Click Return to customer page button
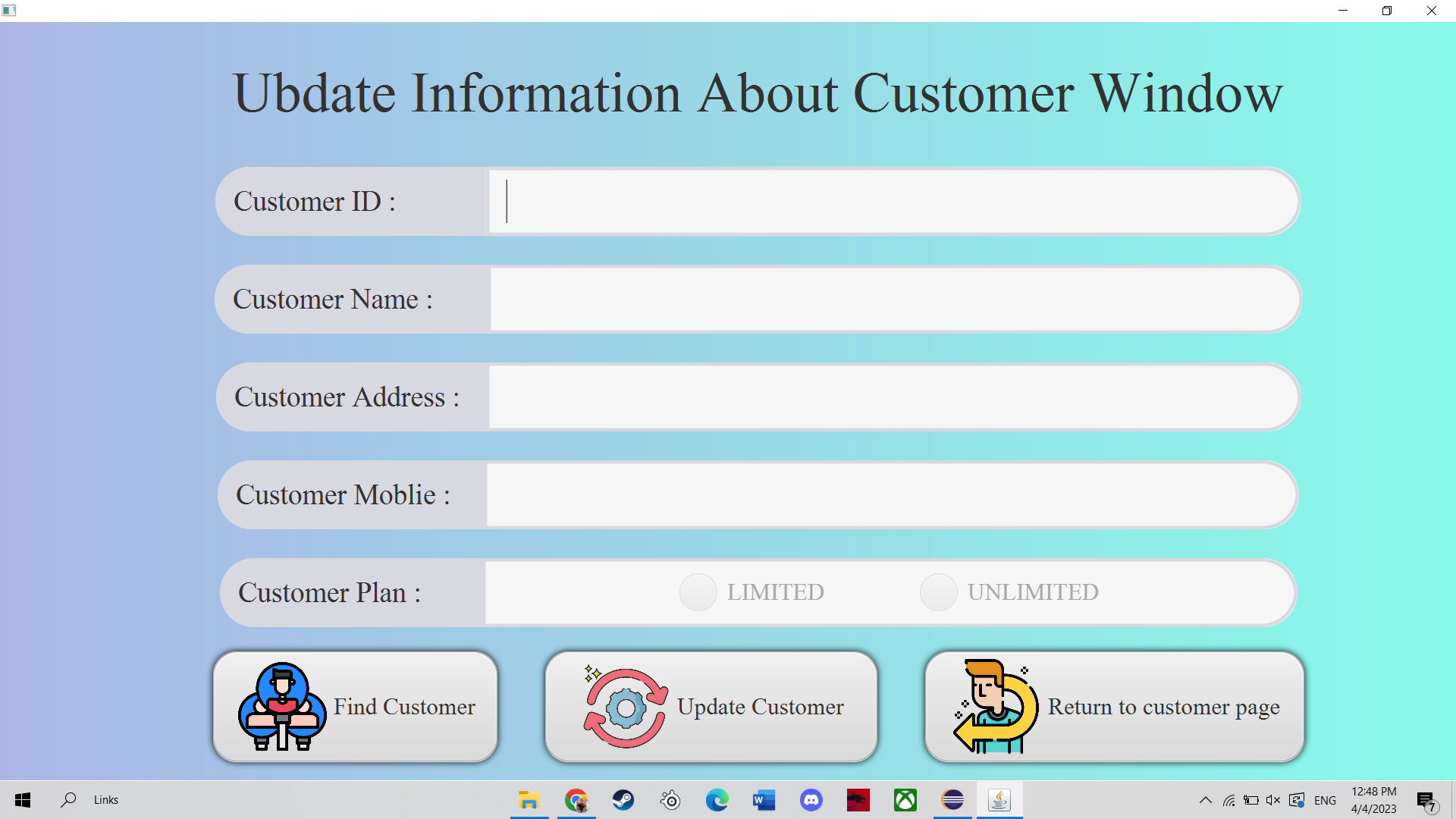Screen dimensions: 1456x819 coord(1115,707)
